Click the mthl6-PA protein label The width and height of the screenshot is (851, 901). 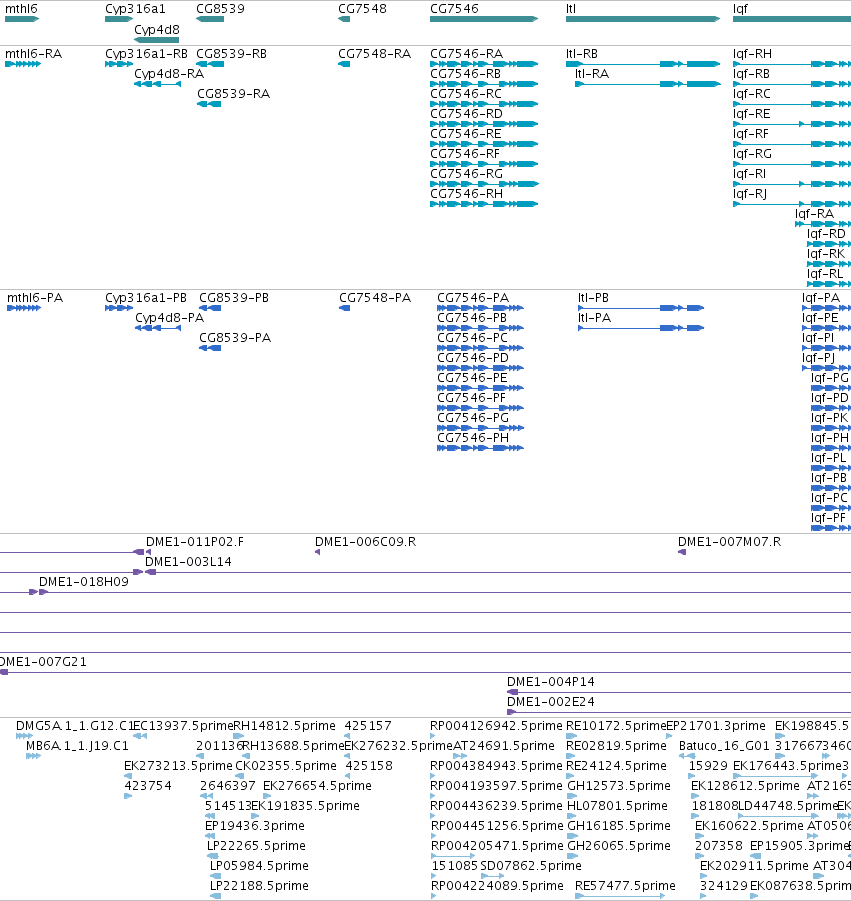click(35, 298)
